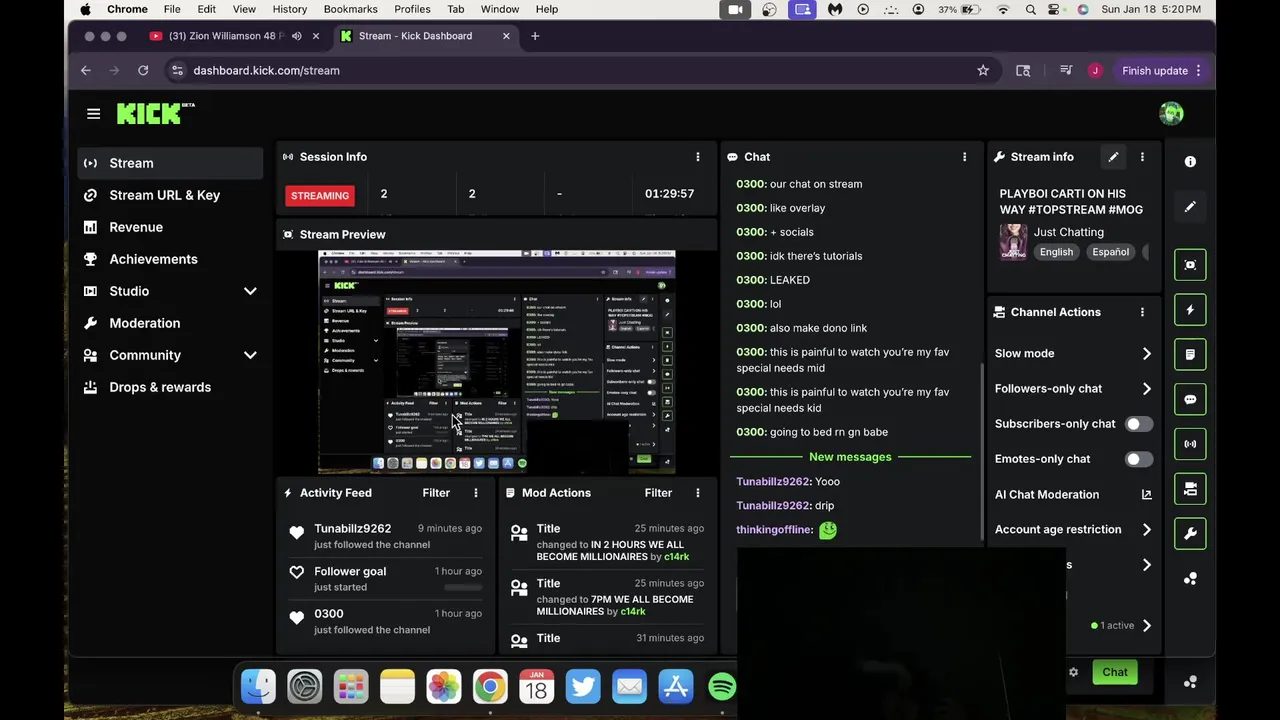Click the Español language tag

[1110, 252]
